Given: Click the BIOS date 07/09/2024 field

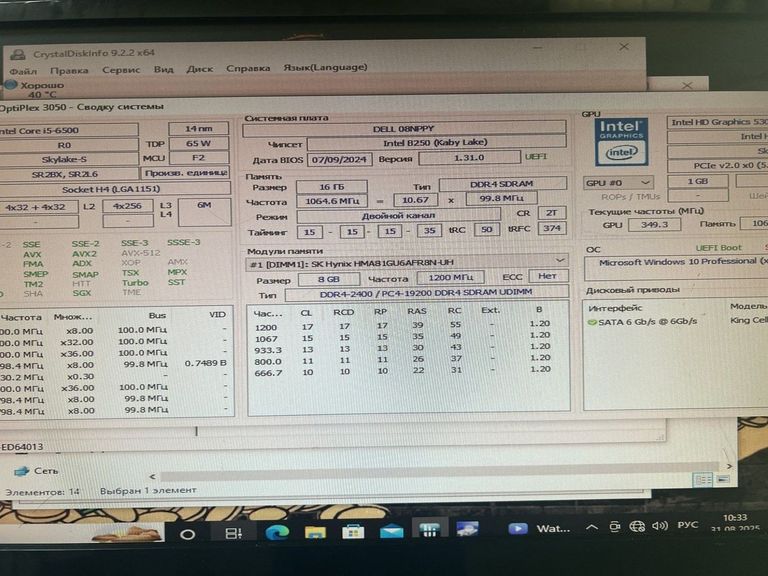Looking at the screenshot, I should tap(339, 159).
